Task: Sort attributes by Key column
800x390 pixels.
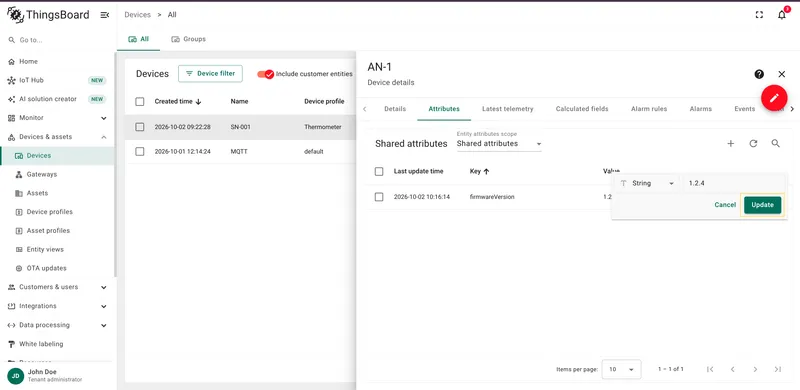Action: pos(480,172)
